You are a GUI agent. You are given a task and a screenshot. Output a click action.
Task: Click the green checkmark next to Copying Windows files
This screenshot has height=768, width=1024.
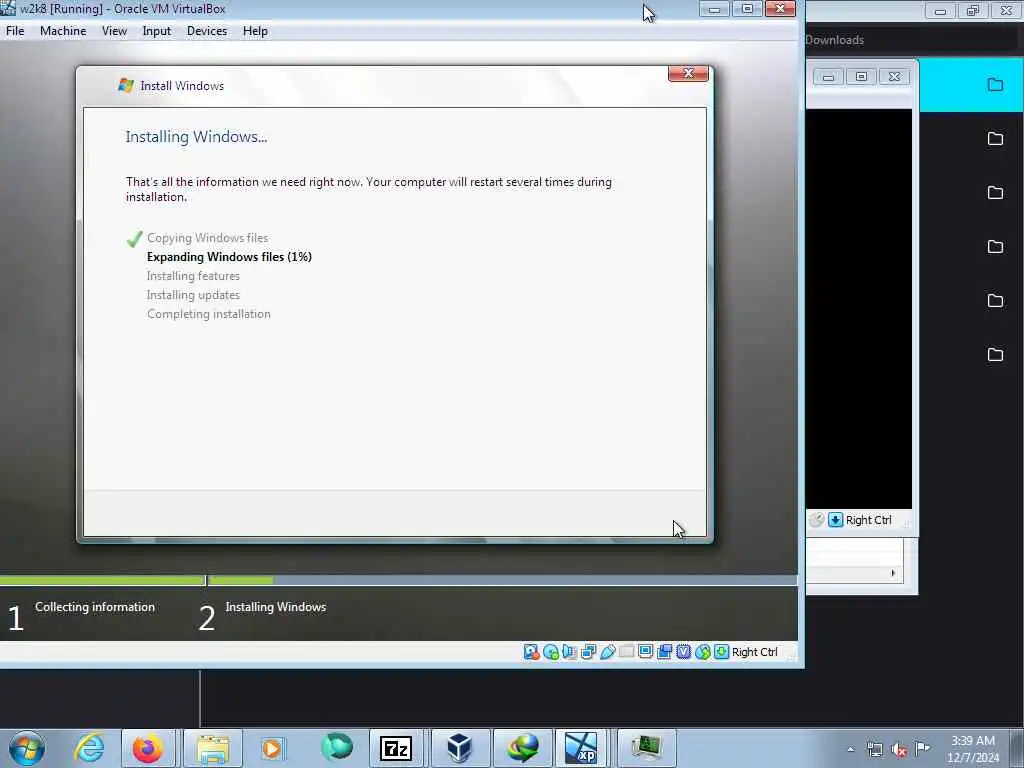coord(135,239)
